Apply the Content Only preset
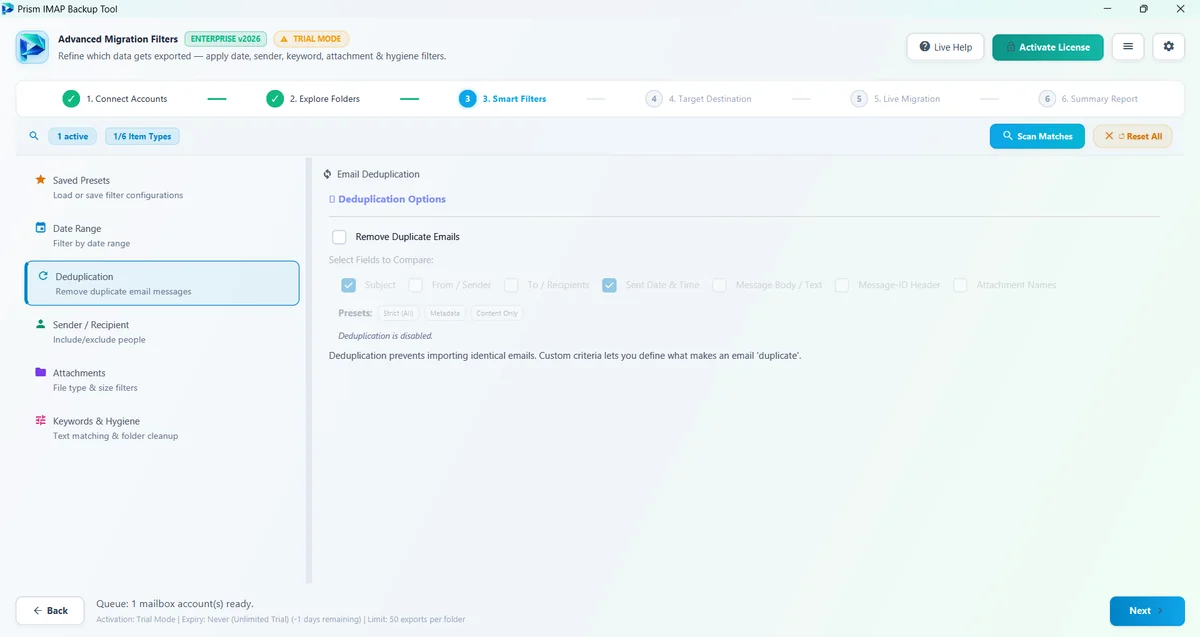The width and height of the screenshot is (1200, 637). pyautogui.click(x=497, y=313)
